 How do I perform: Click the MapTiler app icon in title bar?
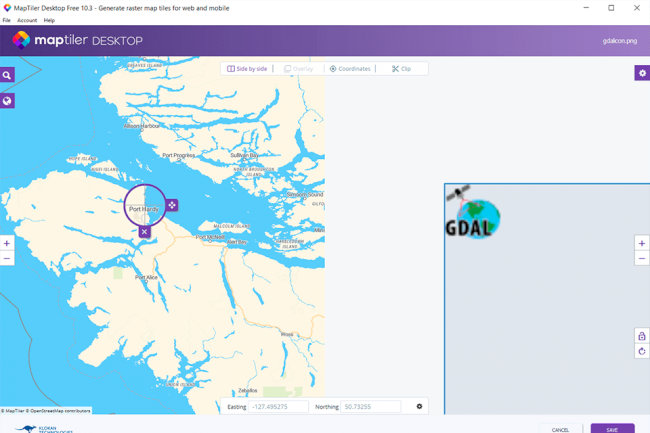(x=7, y=8)
